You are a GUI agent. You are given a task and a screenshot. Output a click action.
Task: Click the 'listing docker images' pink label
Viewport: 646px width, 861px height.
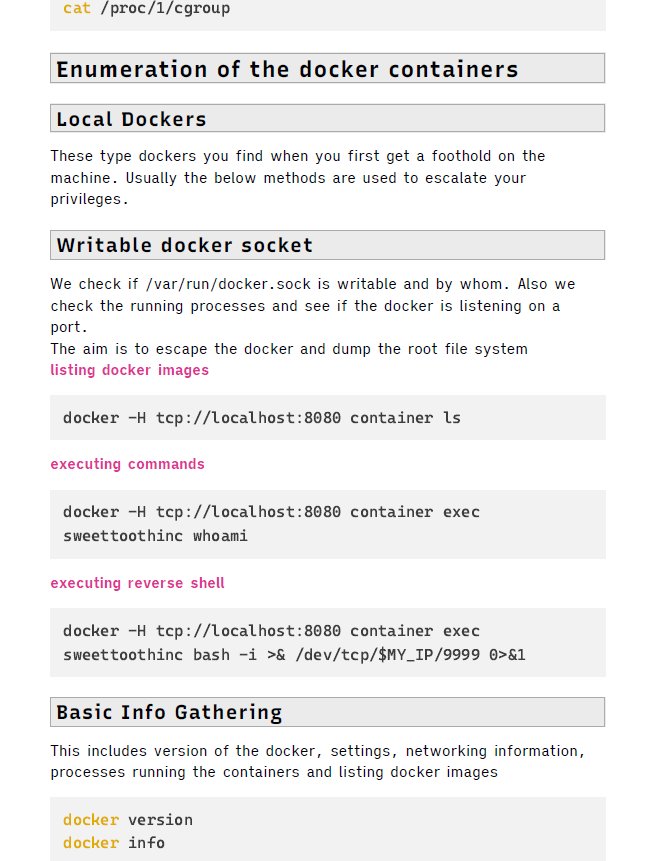click(130, 370)
